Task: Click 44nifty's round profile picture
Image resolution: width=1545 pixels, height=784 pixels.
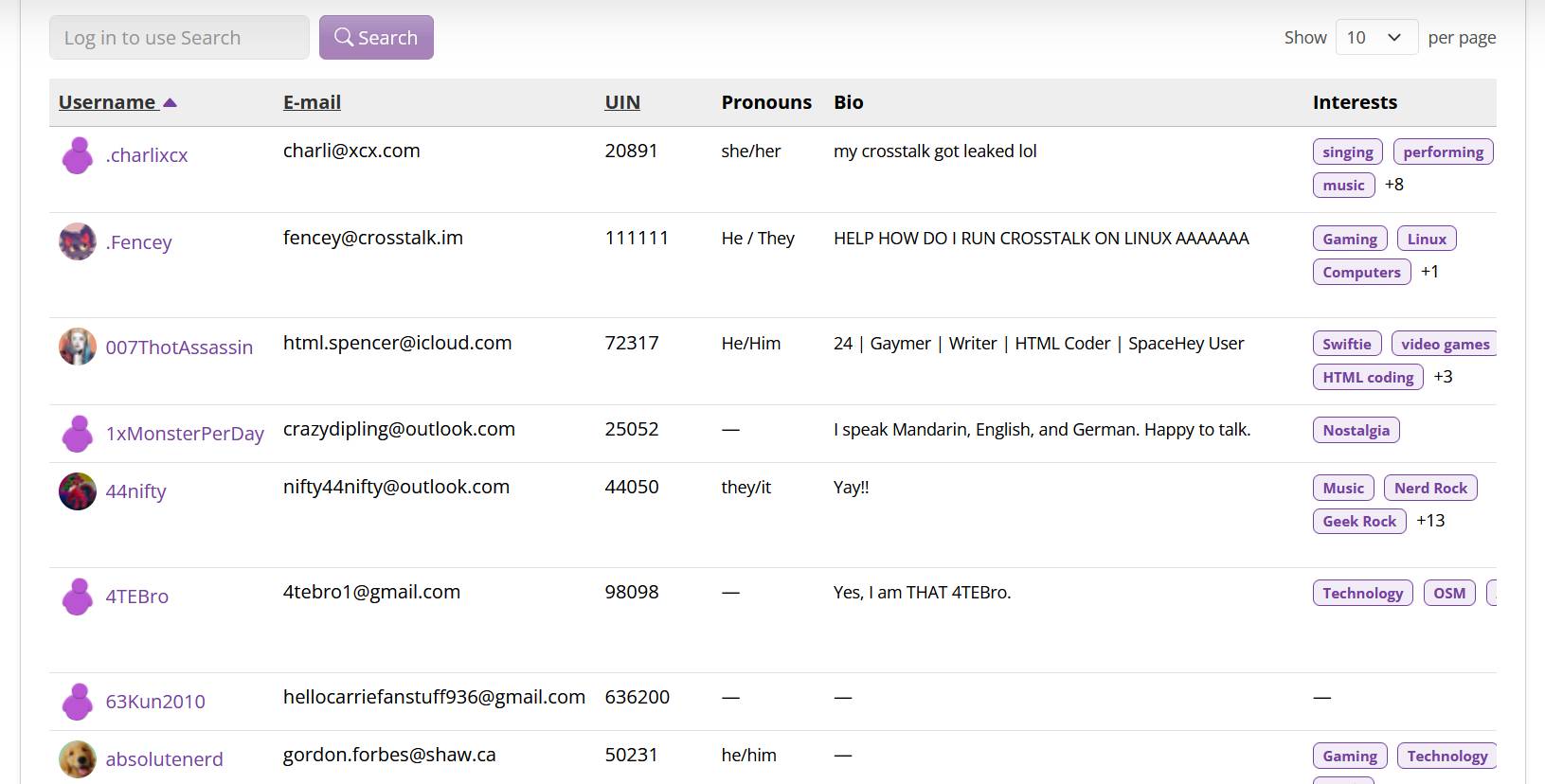Action: click(78, 491)
